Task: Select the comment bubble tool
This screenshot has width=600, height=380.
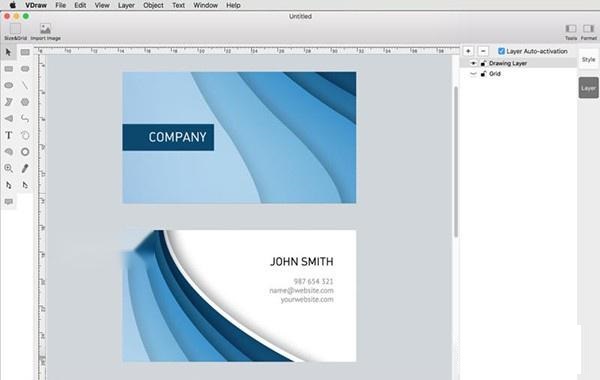Action: pyautogui.click(x=8, y=202)
